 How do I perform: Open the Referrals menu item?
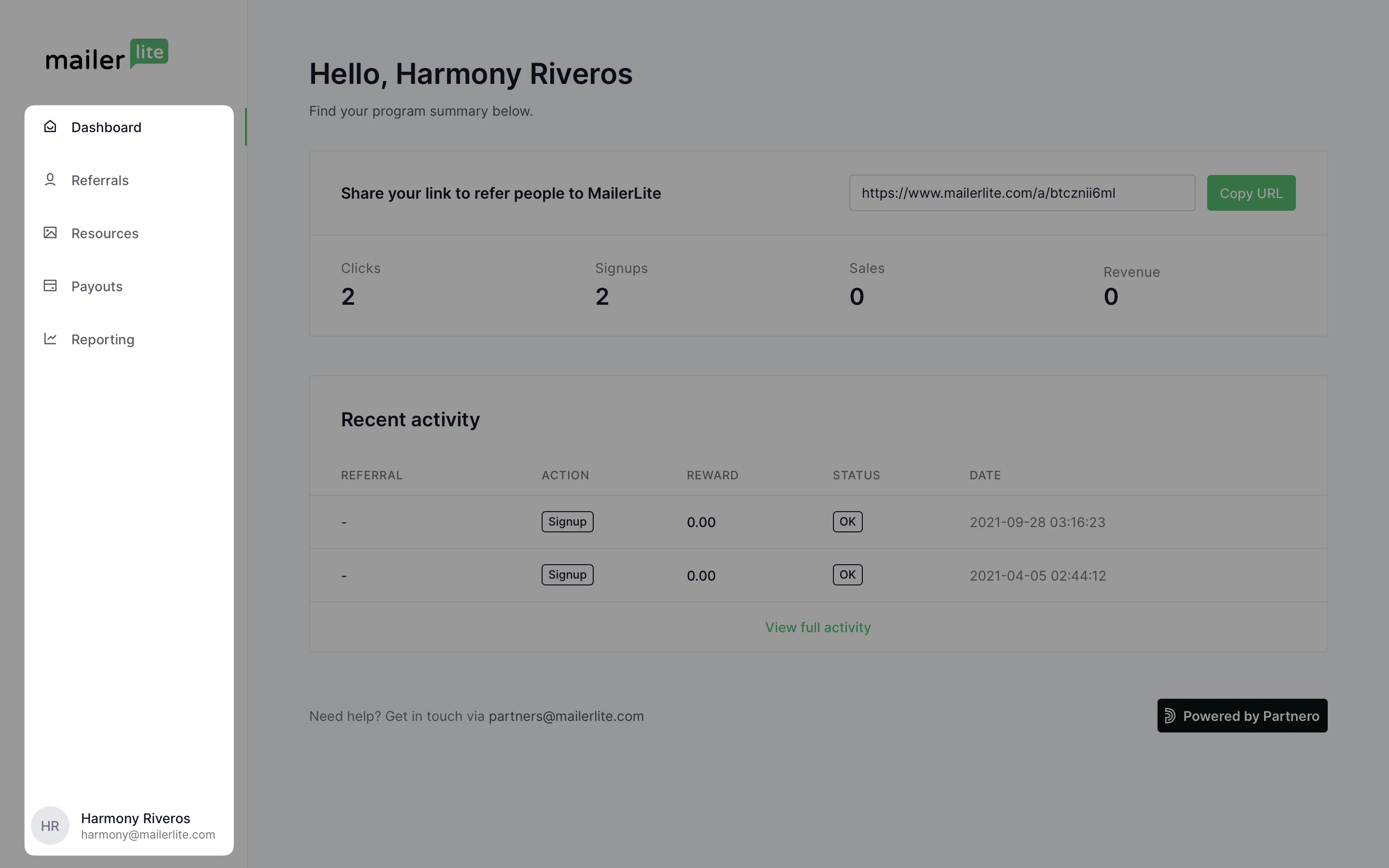pyautogui.click(x=100, y=180)
